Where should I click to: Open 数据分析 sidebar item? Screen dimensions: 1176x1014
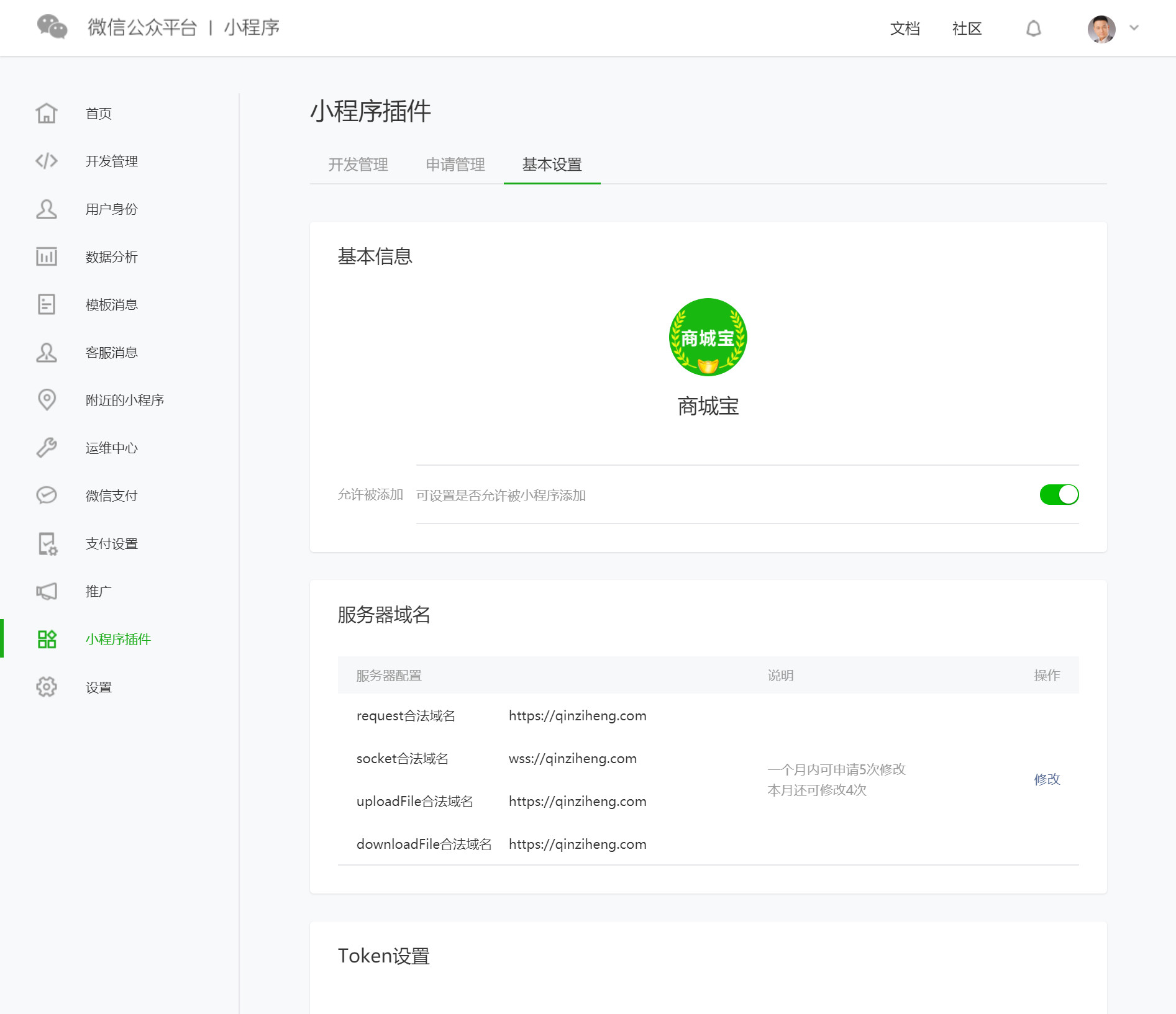(x=112, y=257)
